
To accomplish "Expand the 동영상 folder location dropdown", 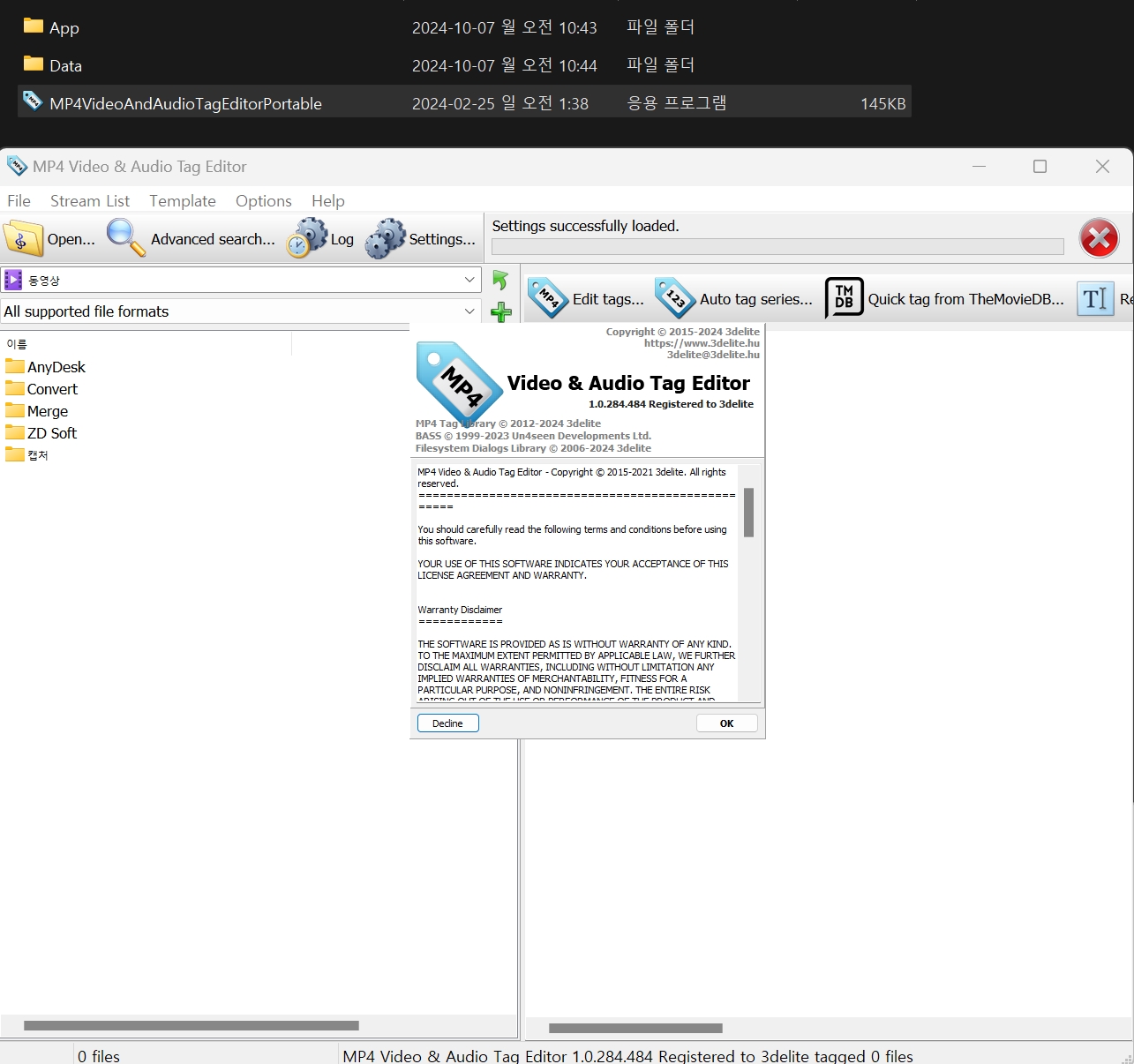I will (x=469, y=280).
